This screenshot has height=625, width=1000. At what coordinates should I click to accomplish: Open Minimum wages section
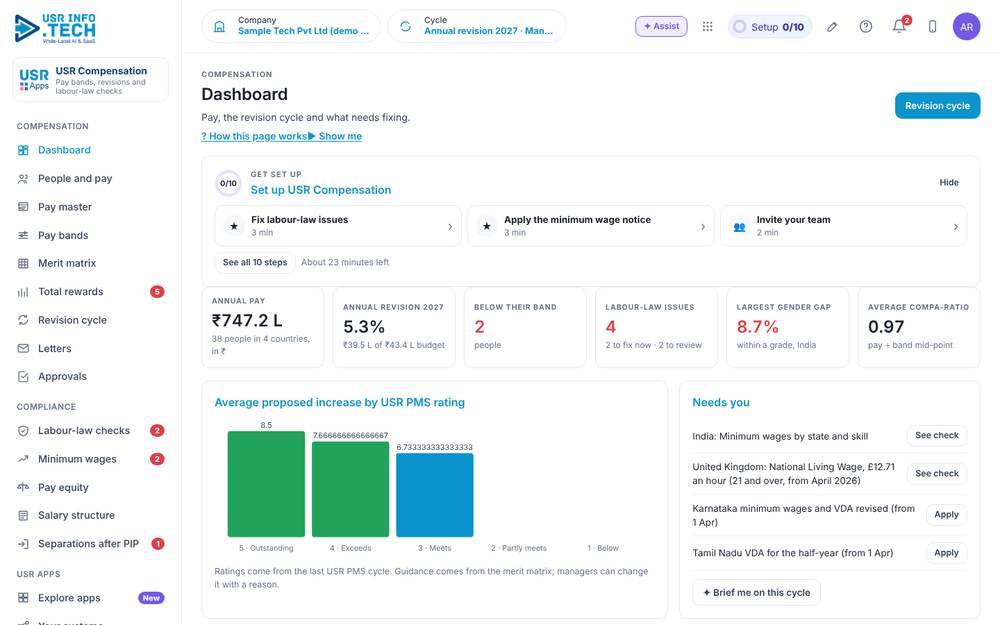(x=91, y=459)
